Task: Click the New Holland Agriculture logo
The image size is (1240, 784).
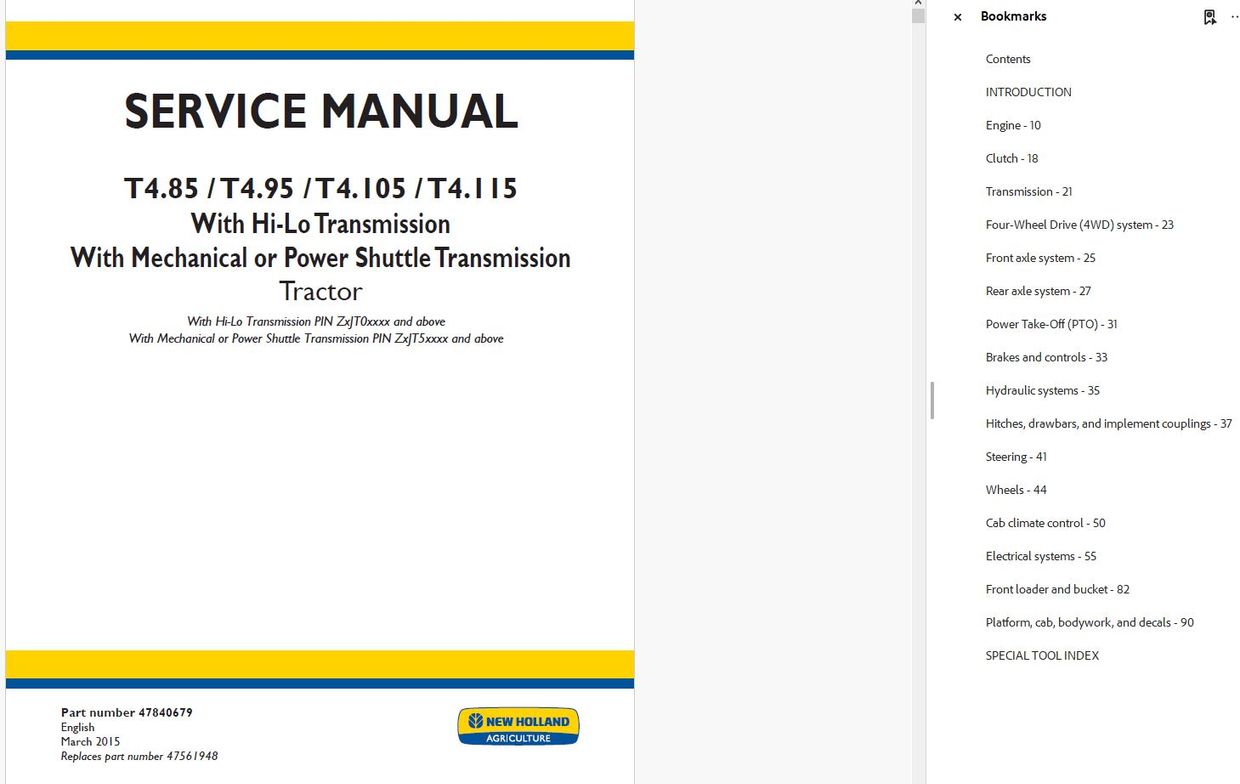Action: coord(518,726)
